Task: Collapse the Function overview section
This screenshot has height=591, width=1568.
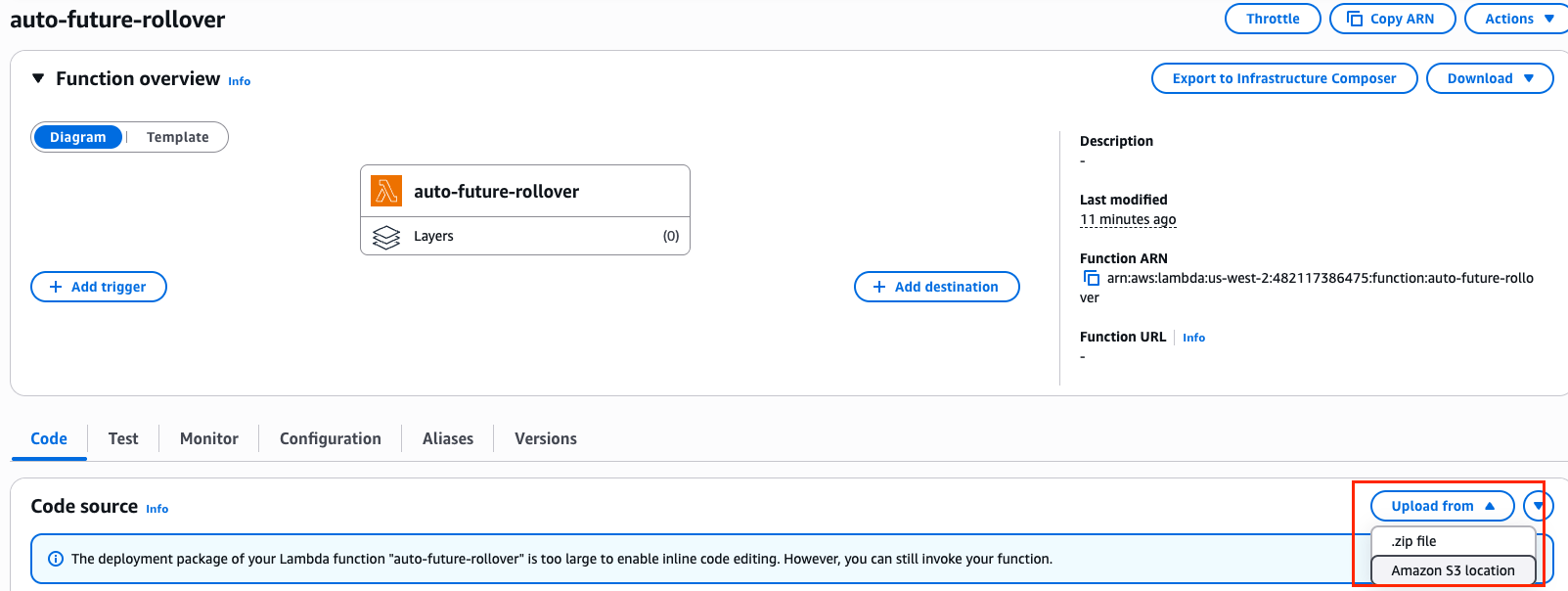Action: (x=38, y=78)
